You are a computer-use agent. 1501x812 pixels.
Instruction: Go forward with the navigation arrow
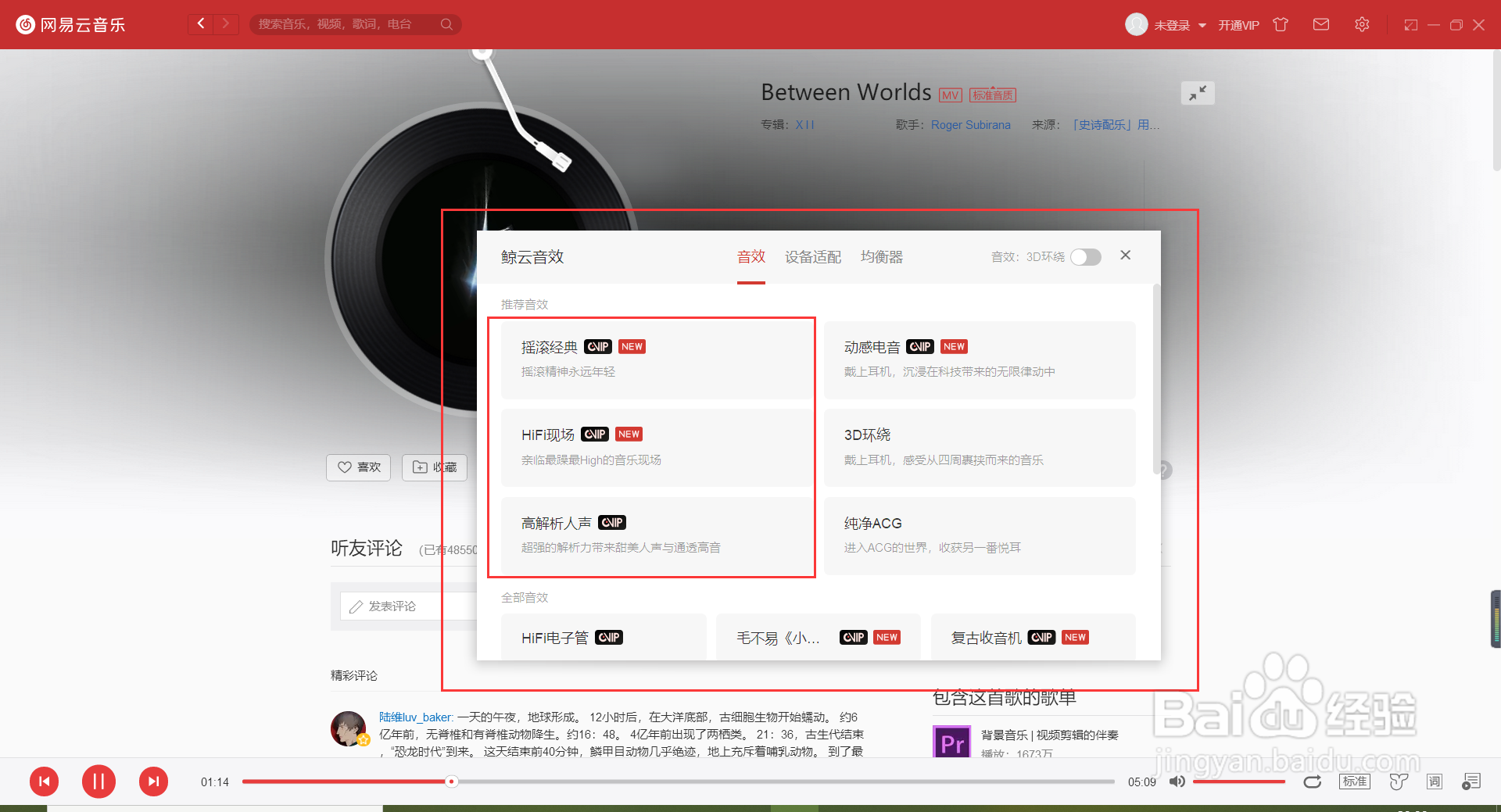point(226,23)
